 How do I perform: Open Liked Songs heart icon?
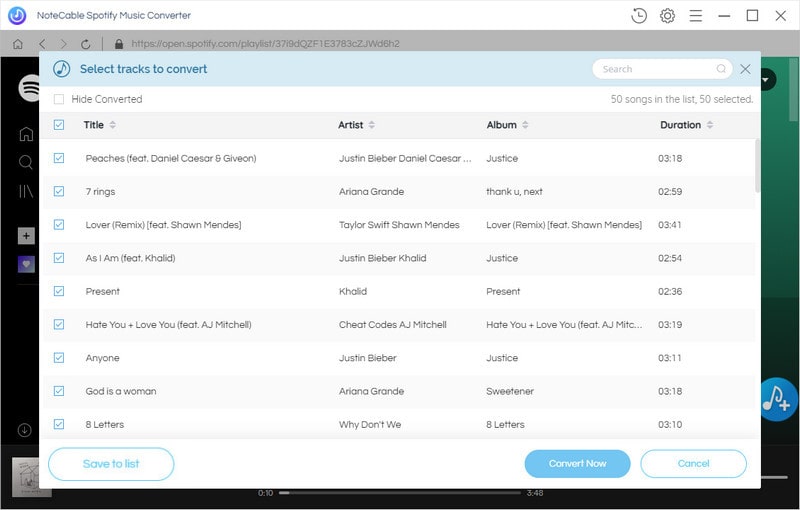[27, 264]
